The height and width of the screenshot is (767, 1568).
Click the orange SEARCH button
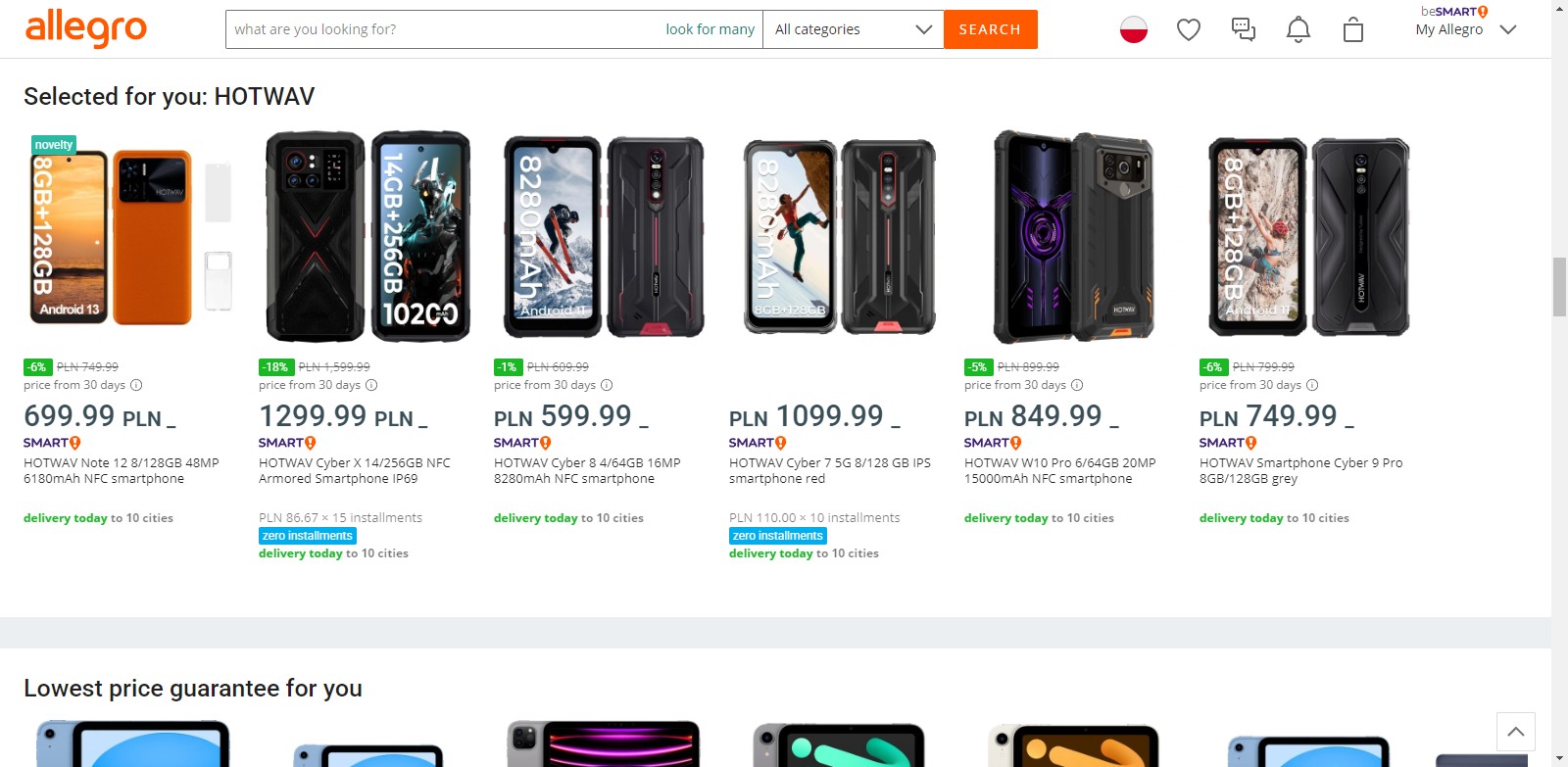tap(990, 29)
